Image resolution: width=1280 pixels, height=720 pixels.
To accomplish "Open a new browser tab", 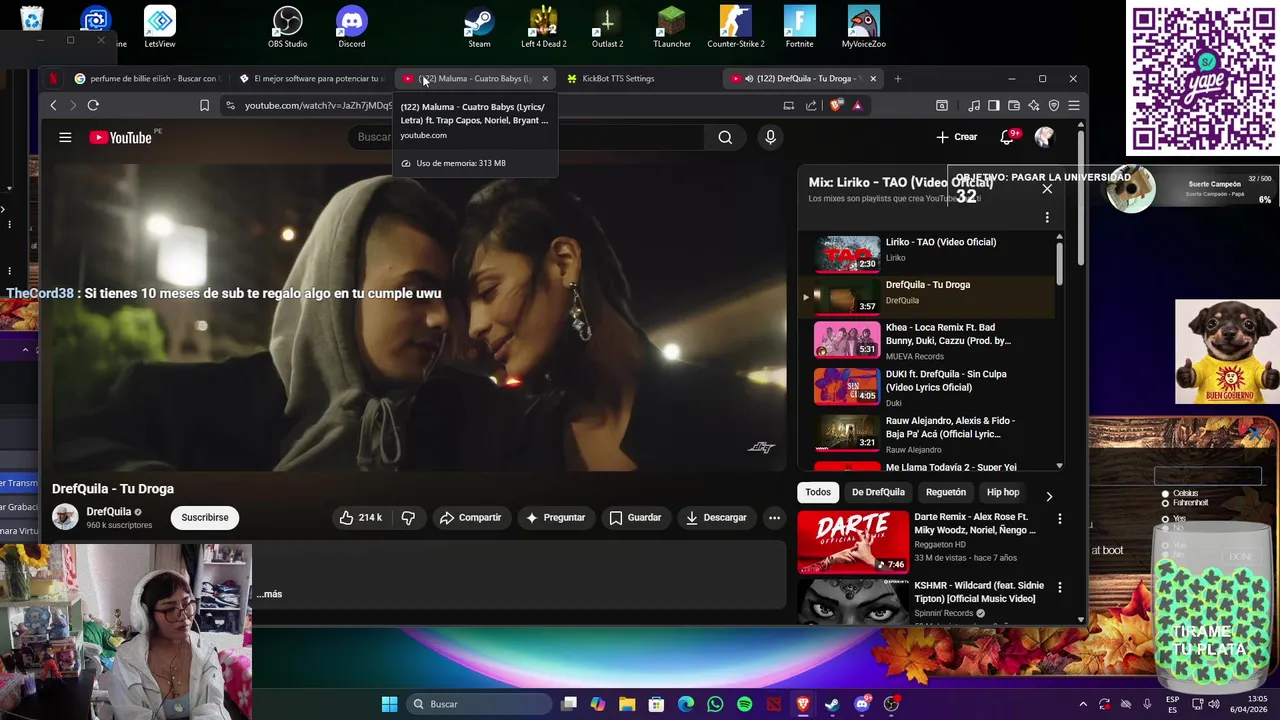I will pyautogui.click(x=897, y=78).
